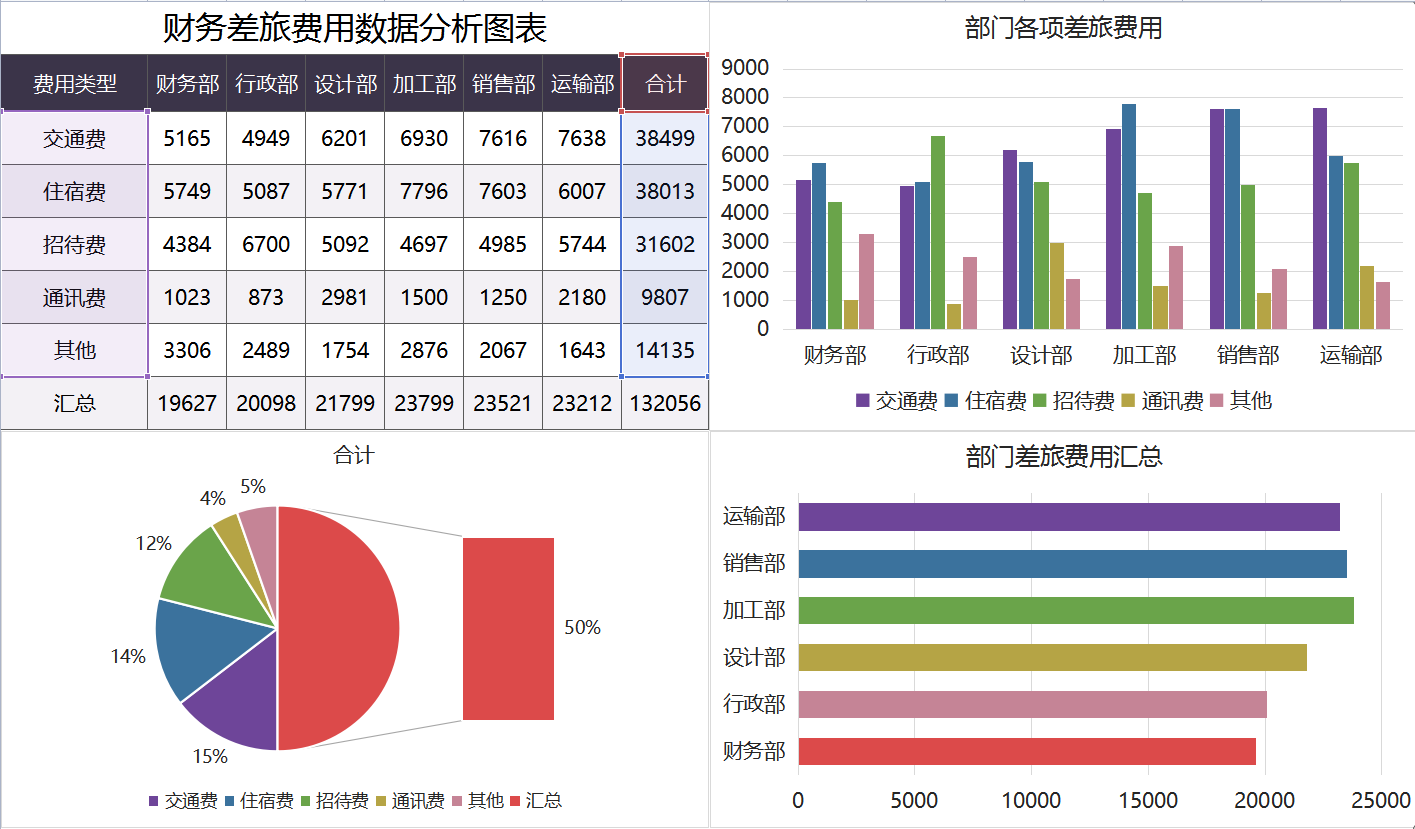Select the dashboard title 财务差旅费用数据分析图表
Viewport: 1415px width, 829px height.
click(x=354, y=28)
